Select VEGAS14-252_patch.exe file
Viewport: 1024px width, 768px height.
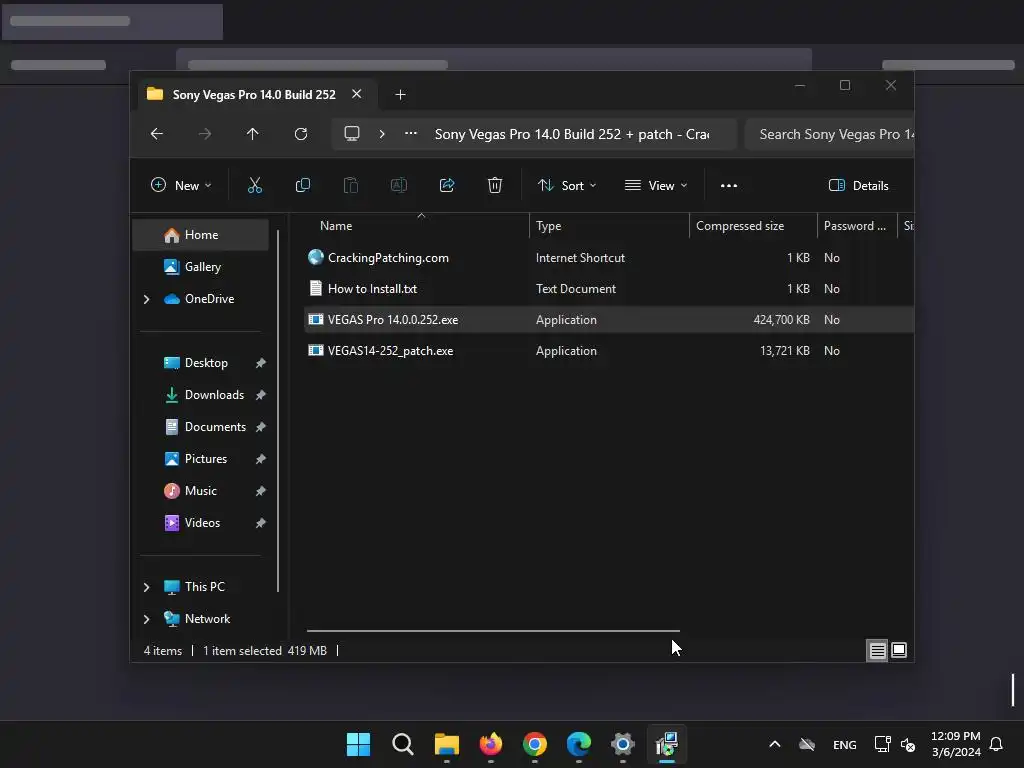(x=609, y=351)
